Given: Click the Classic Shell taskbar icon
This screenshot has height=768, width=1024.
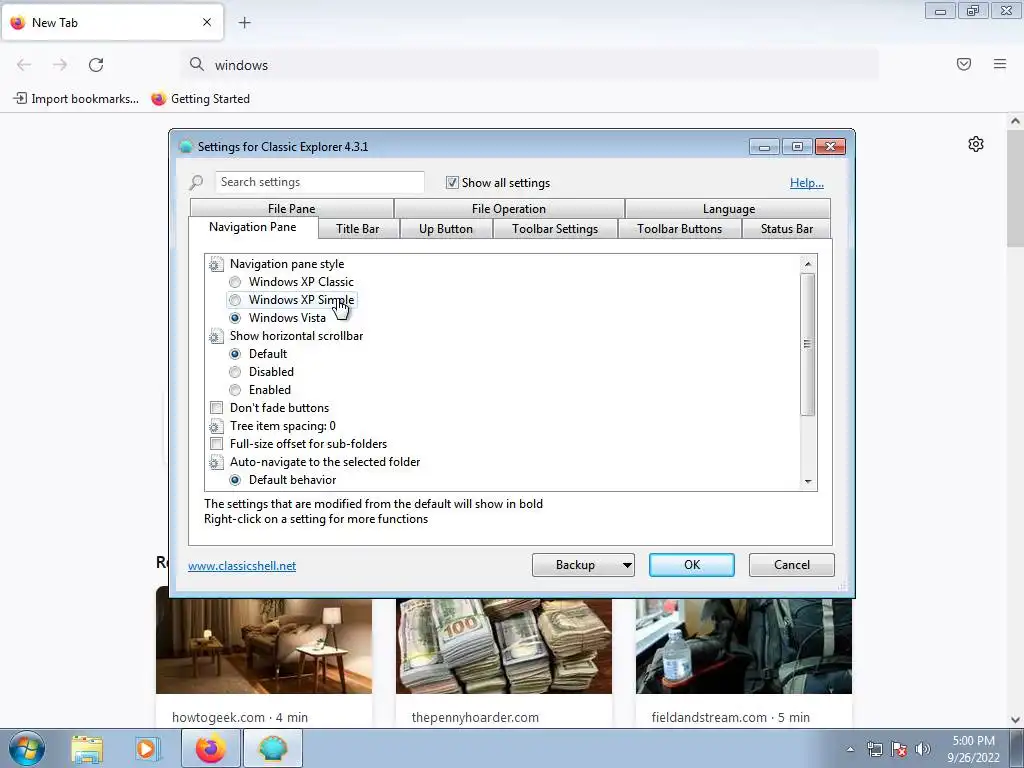Looking at the screenshot, I should click(x=273, y=749).
